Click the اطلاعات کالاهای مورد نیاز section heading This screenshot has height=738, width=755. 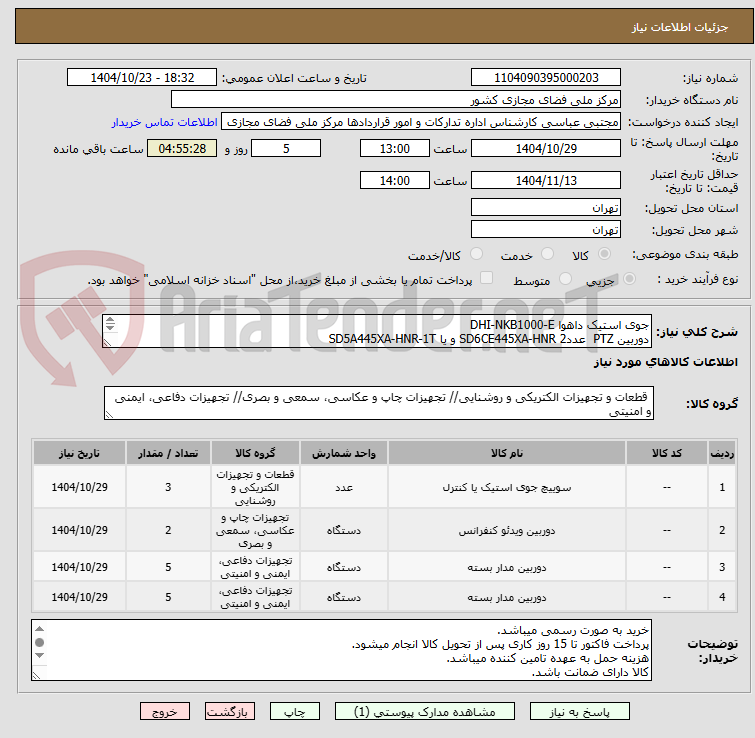point(665,362)
